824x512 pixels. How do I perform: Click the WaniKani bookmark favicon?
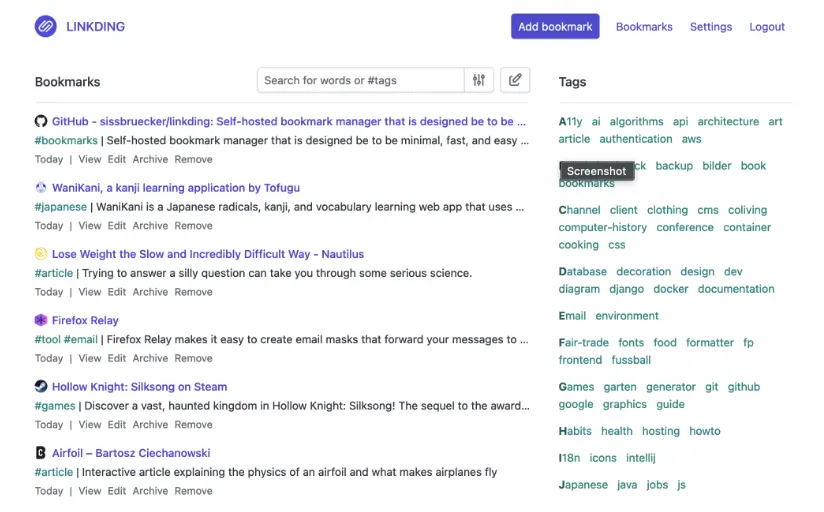click(x=41, y=187)
